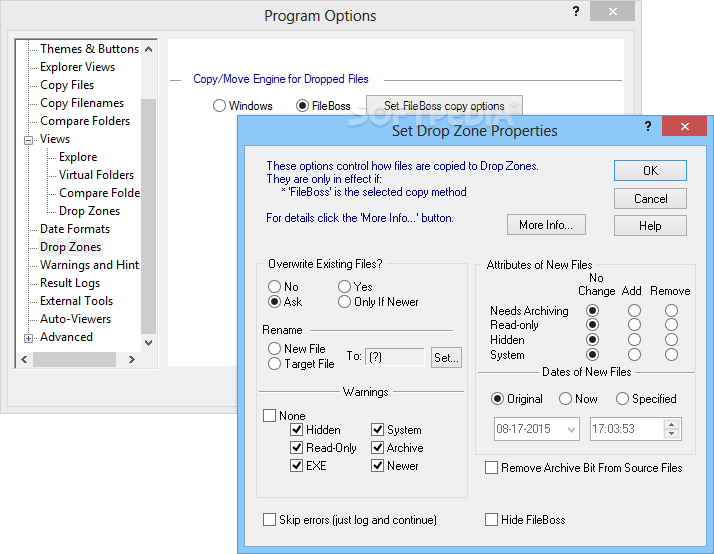Open the More Info... button

click(546, 224)
